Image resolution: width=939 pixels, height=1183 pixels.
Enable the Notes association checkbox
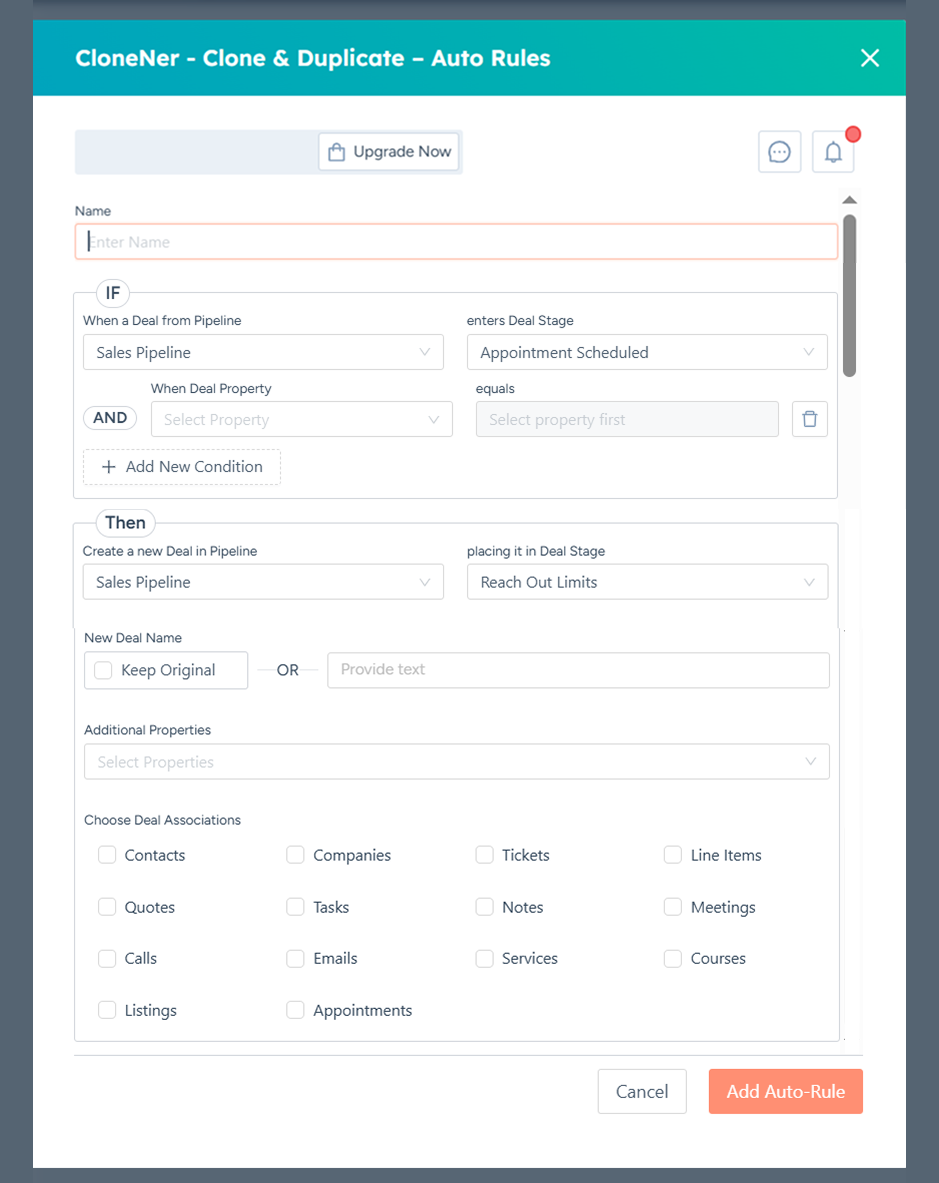484,907
